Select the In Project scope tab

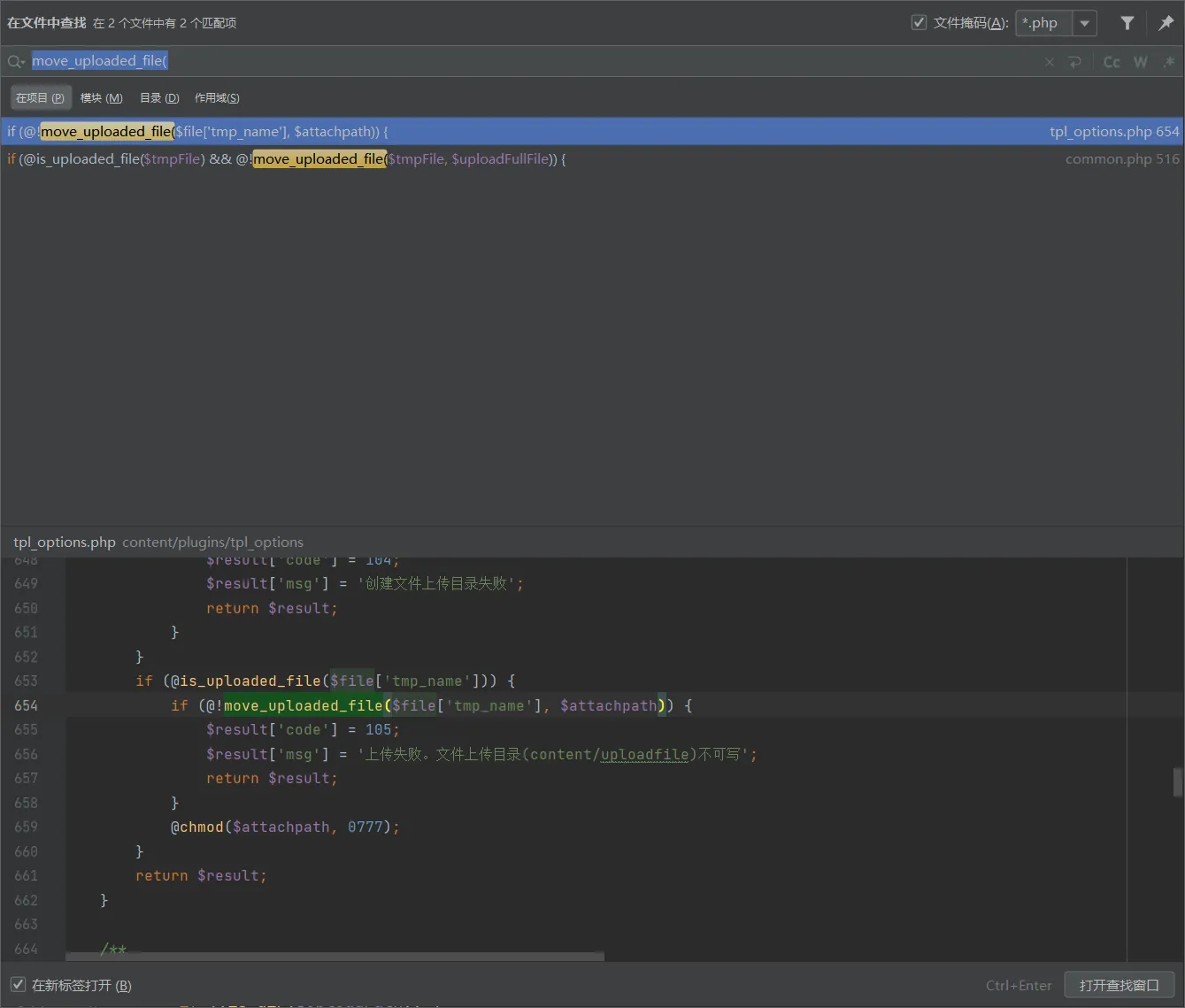pos(40,98)
